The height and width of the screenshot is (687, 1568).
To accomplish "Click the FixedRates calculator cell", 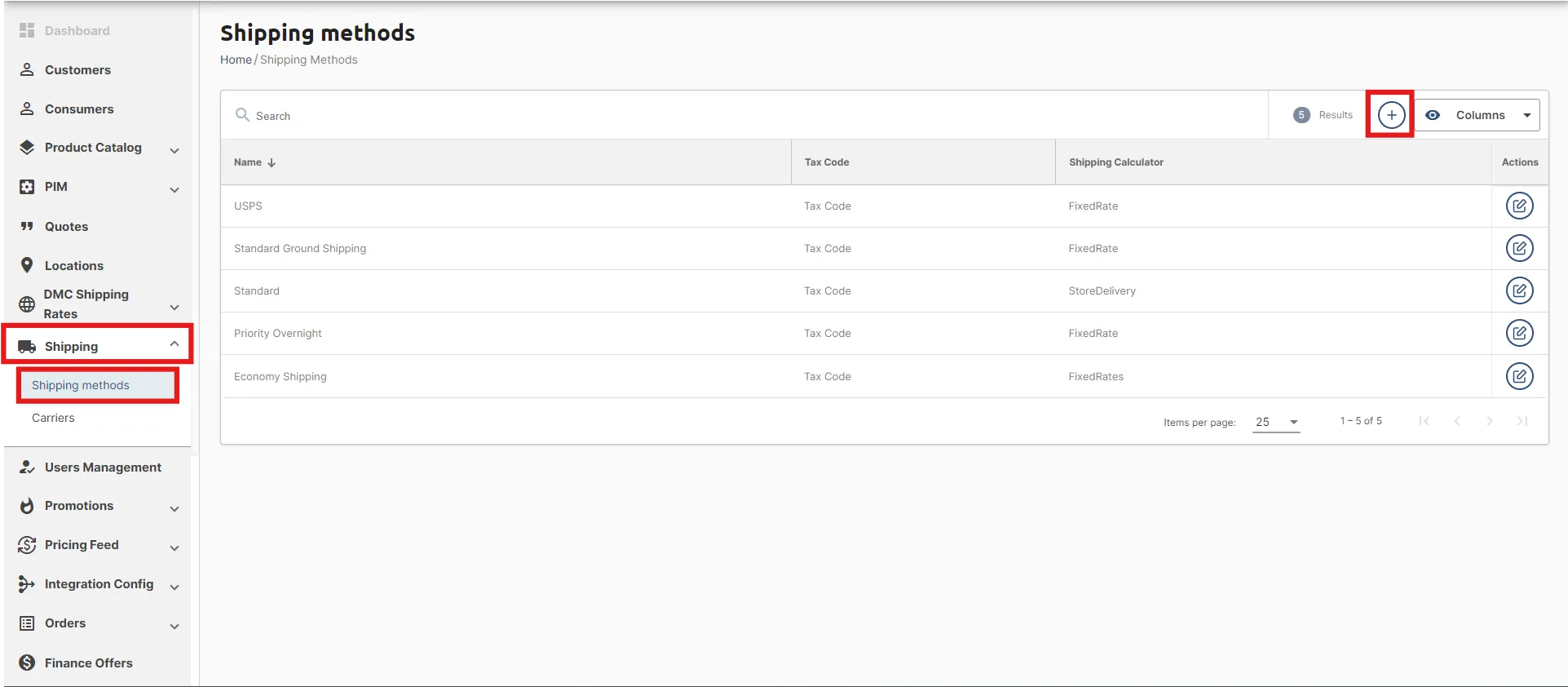I will [1096, 376].
